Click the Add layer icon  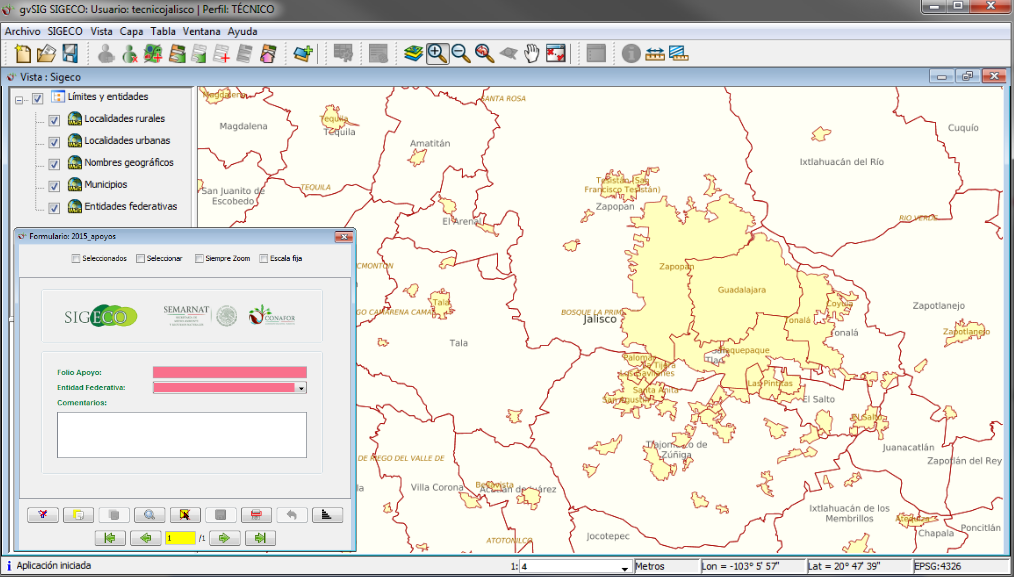point(304,53)
